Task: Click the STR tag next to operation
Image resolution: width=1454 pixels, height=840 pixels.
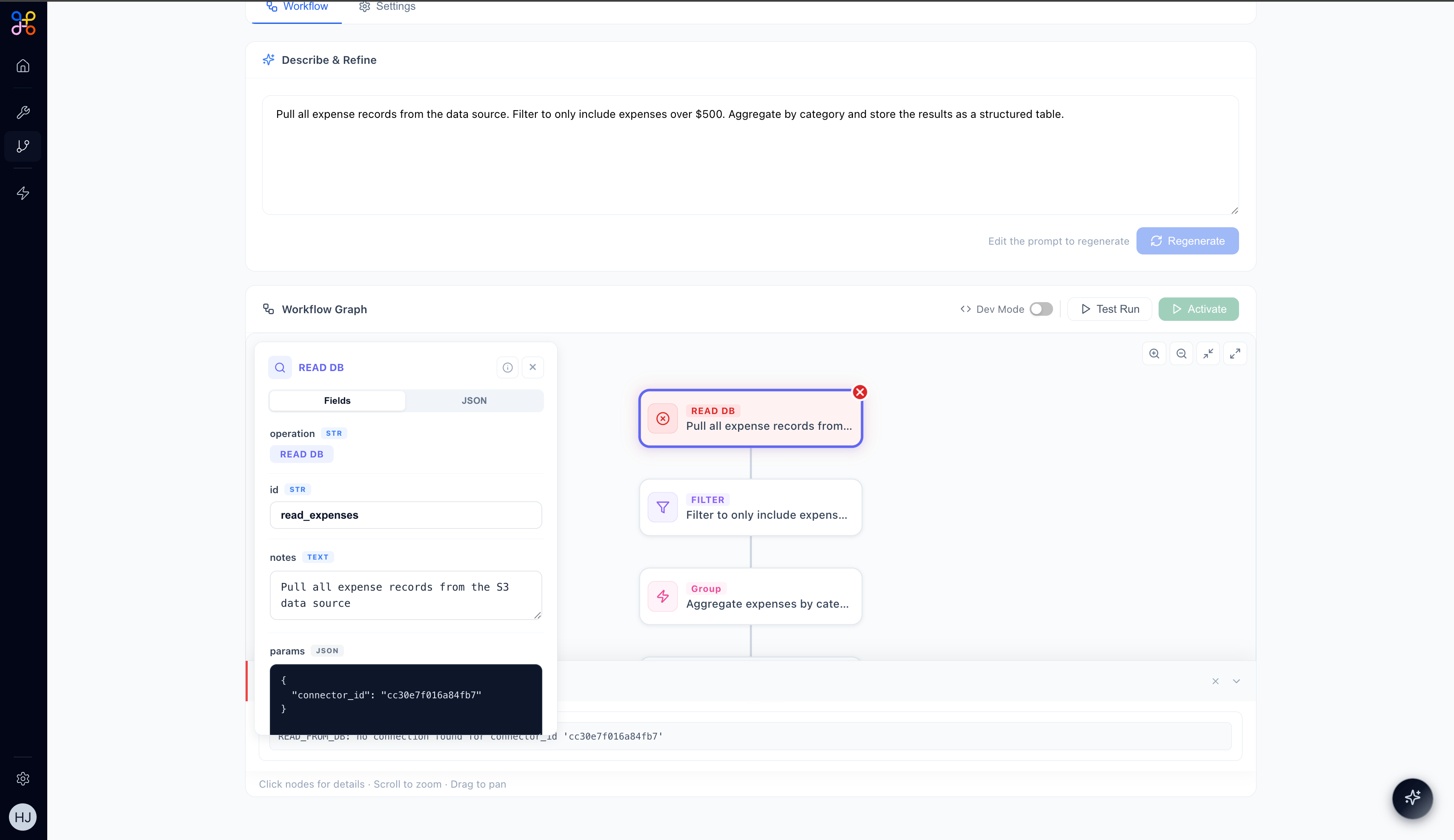Action: (334, 433)
